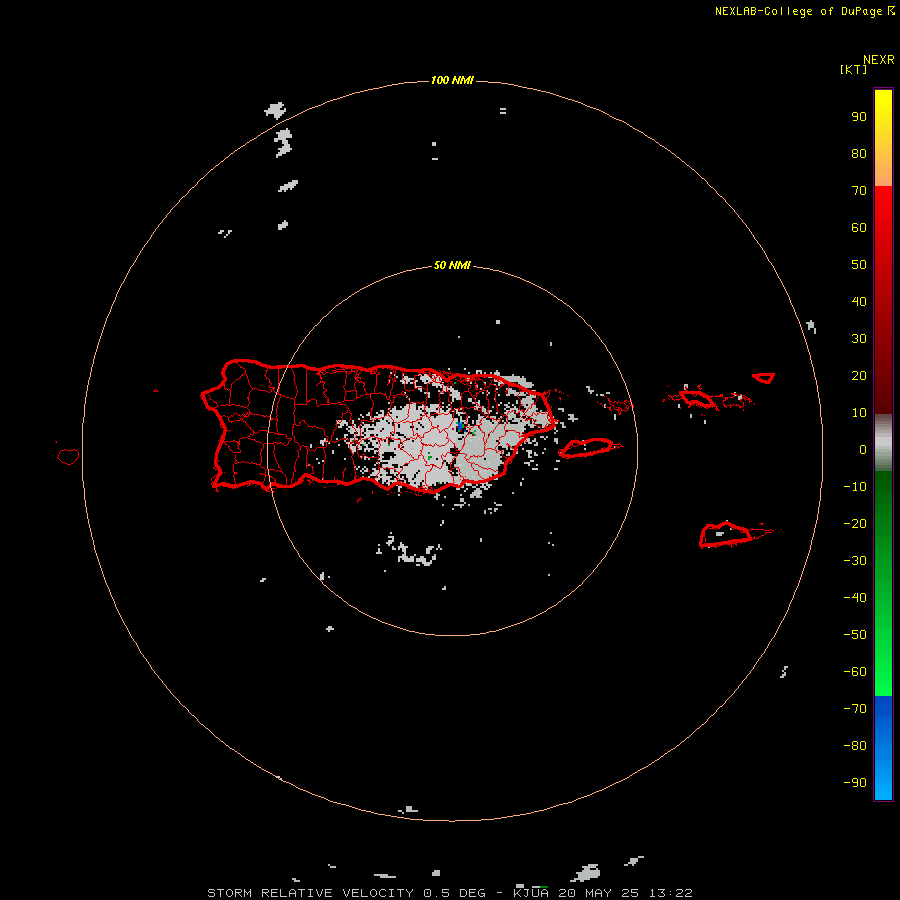
Task: Click the KJUA station identifier in the caption
Action: [531, 893]
